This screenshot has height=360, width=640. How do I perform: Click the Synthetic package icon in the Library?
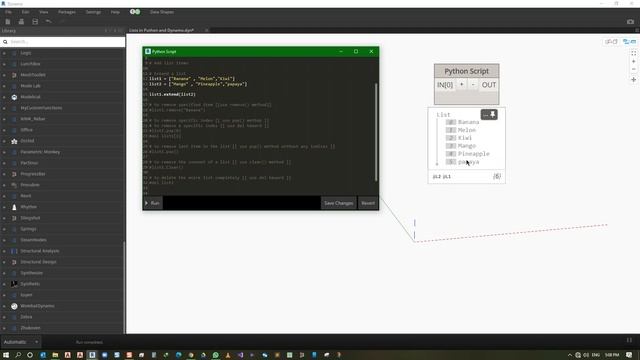[14, 284]
